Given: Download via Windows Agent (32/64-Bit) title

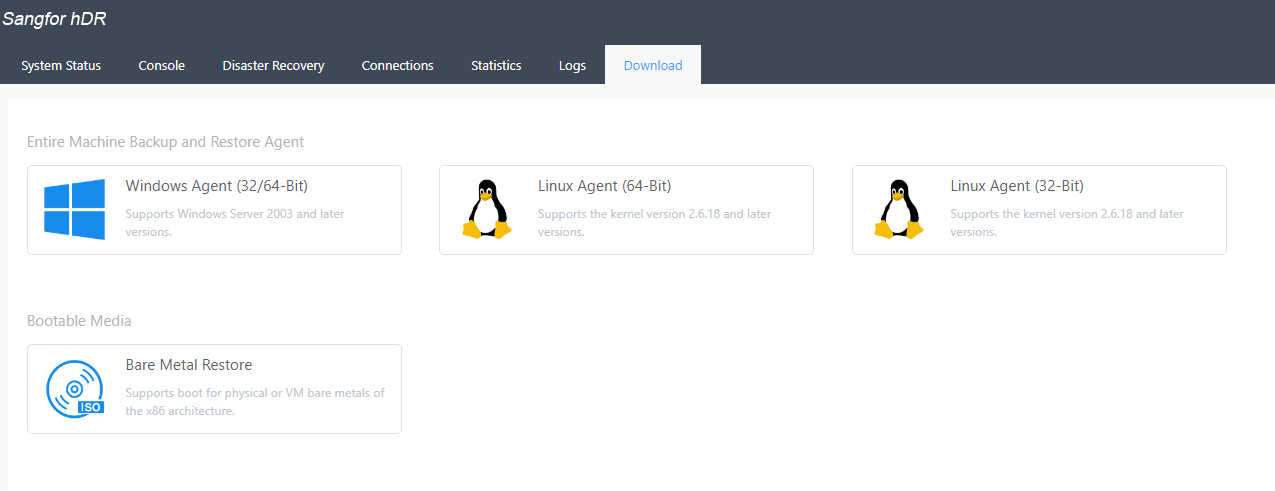Looking at the screenshot, I should (x=209, y=186).
